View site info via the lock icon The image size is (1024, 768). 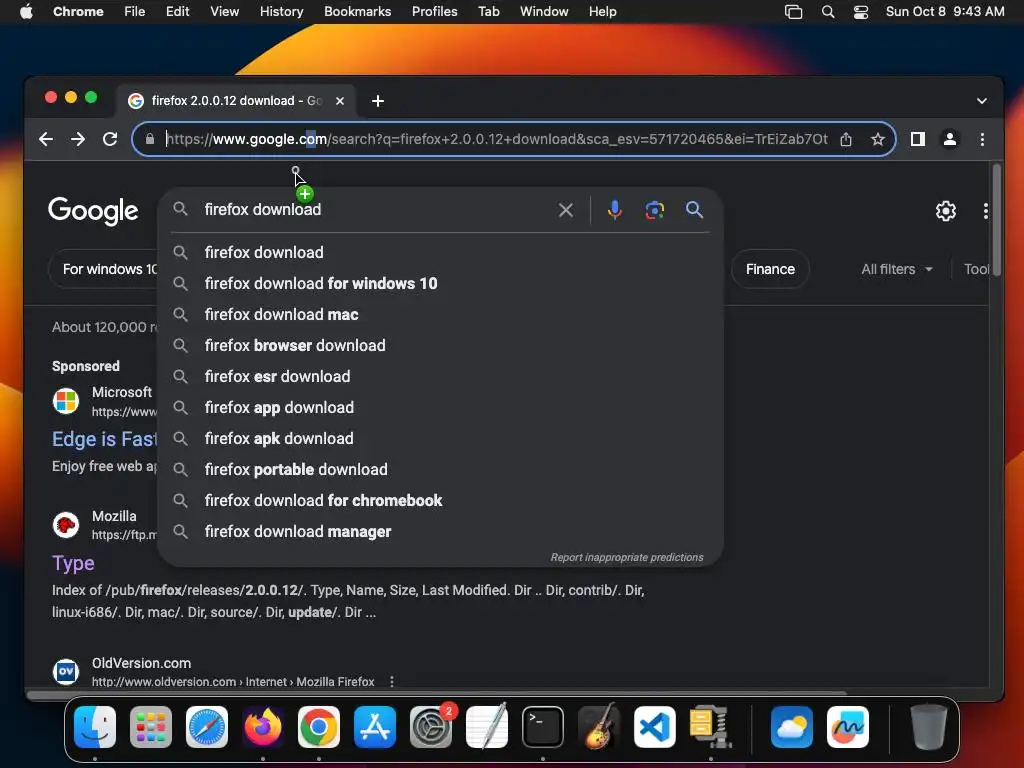150,139
